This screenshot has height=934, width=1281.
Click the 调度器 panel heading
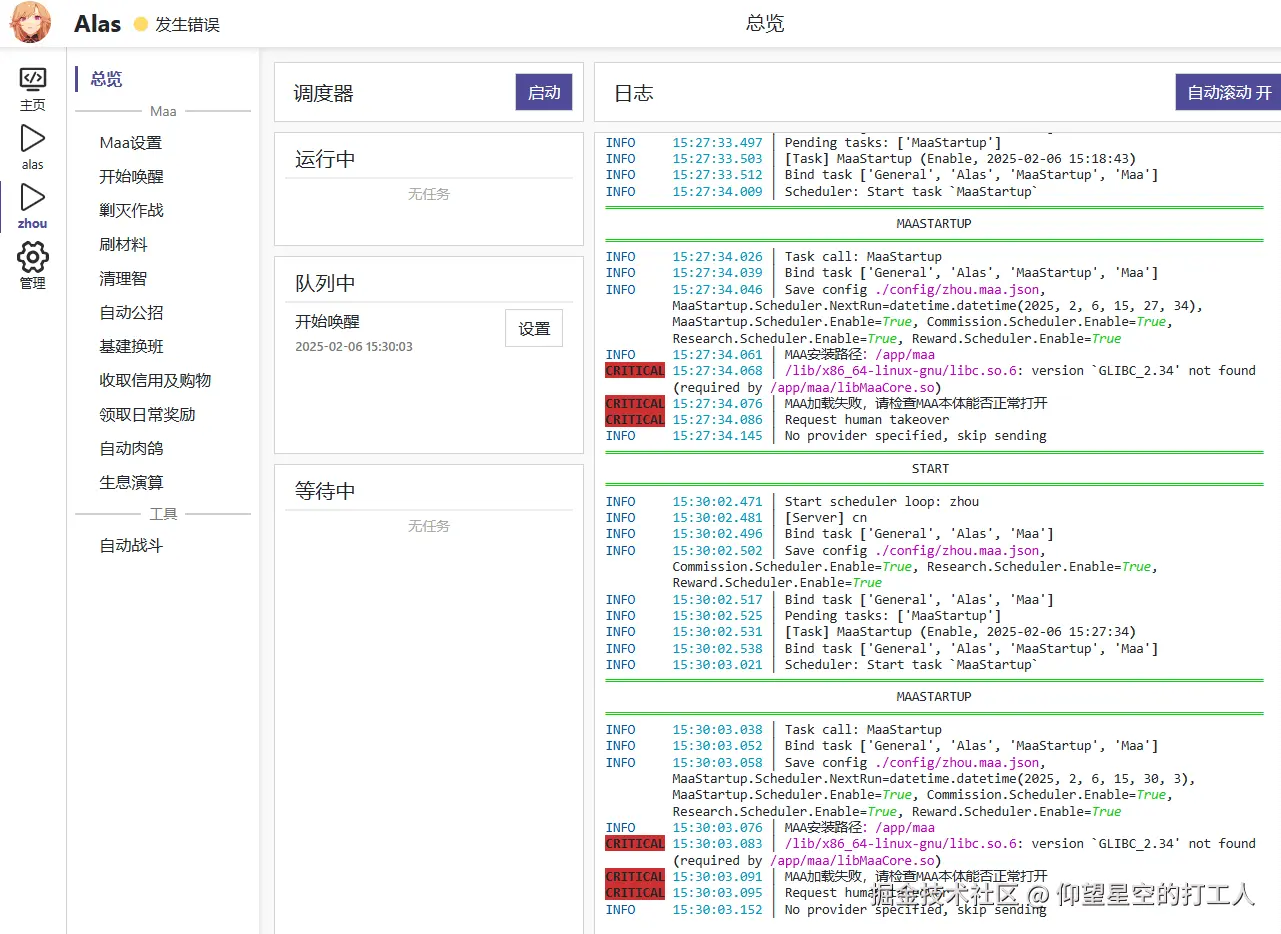(324, 94)
